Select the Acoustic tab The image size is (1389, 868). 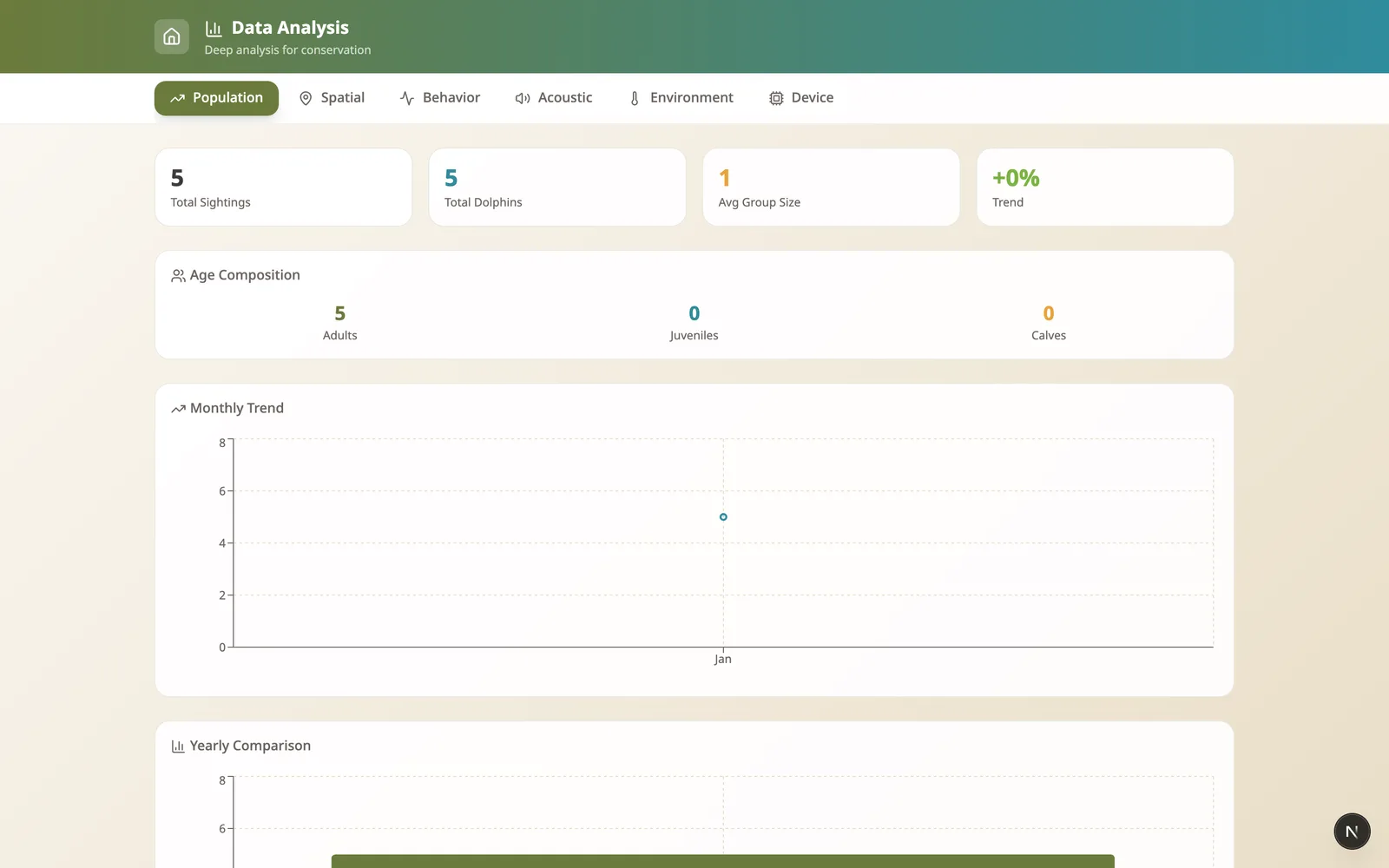point(554,98)
